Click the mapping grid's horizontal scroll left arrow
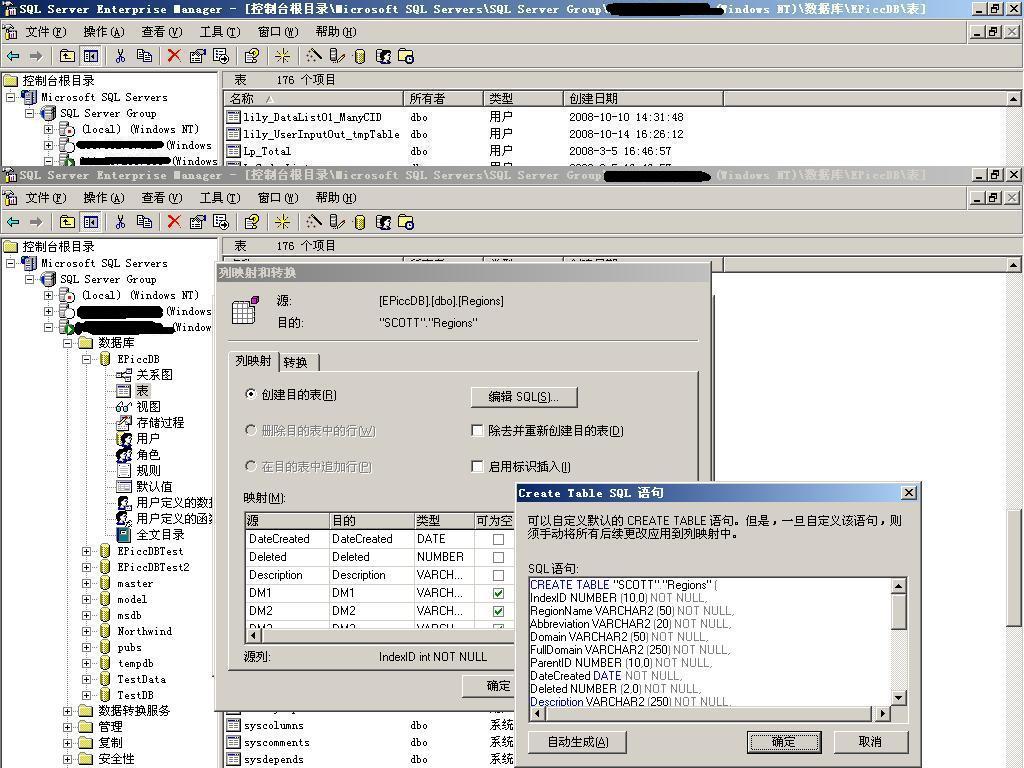The height and width of the screenshot is (768, 1024). pyautogui.click(x=253, y=635)
